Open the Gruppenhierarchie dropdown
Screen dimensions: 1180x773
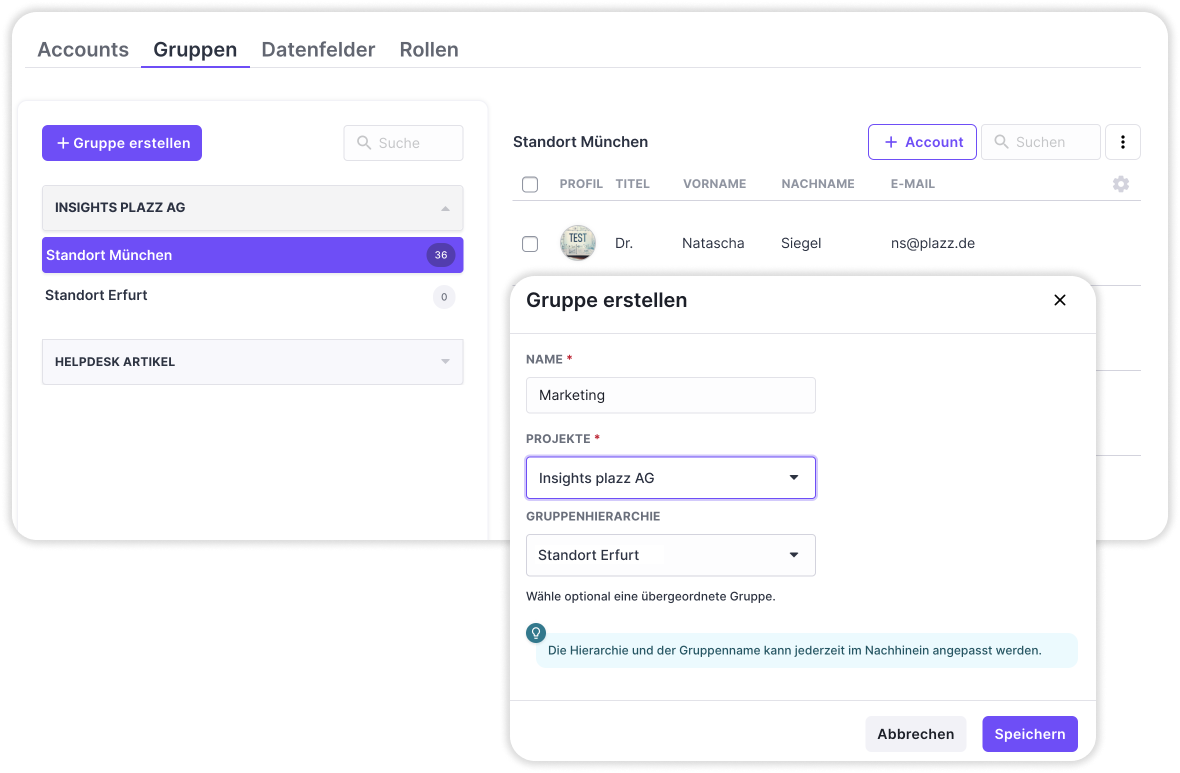coord(670,555)
